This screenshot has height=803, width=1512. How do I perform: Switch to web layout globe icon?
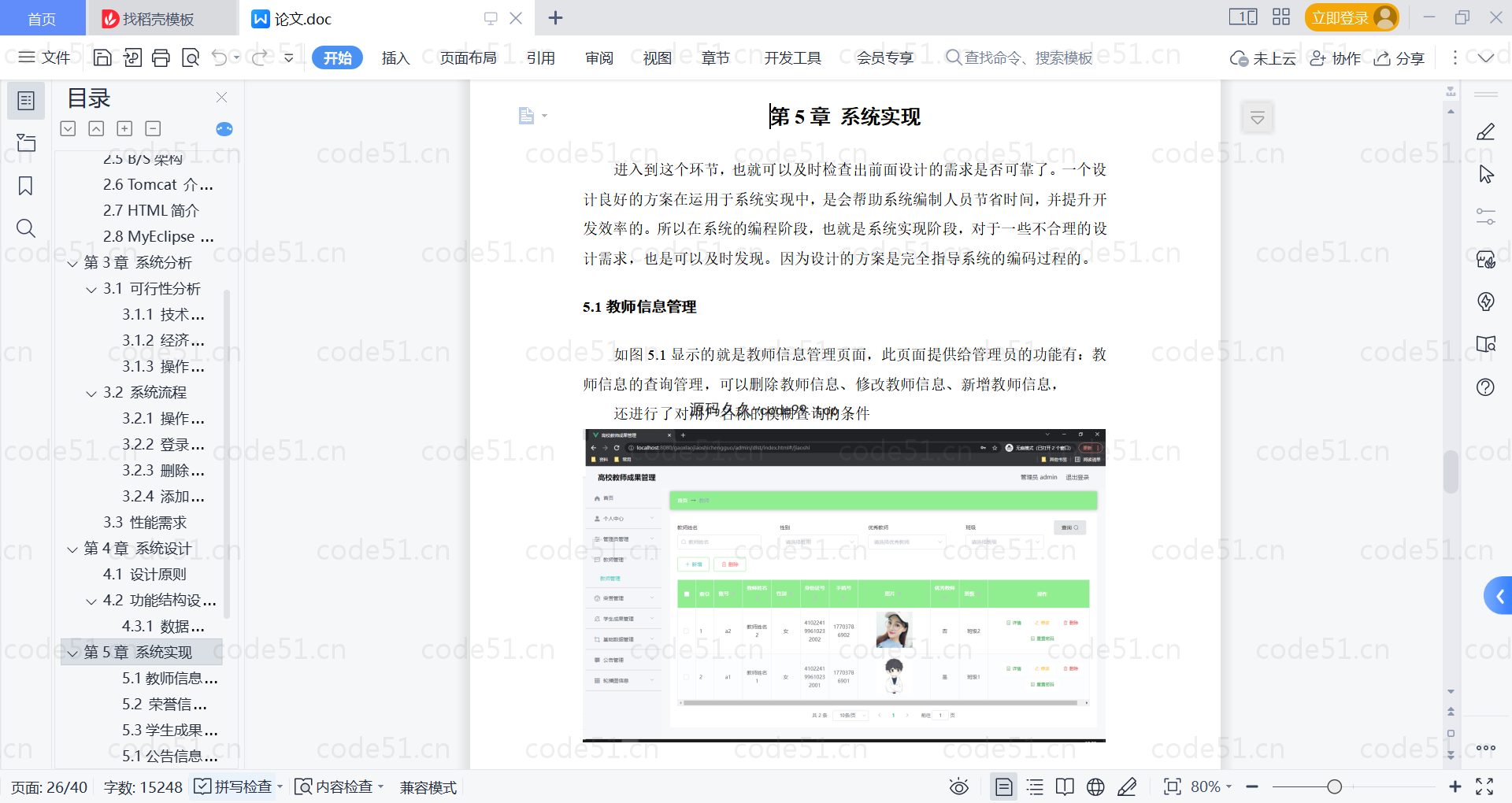tap(1095, 786)
